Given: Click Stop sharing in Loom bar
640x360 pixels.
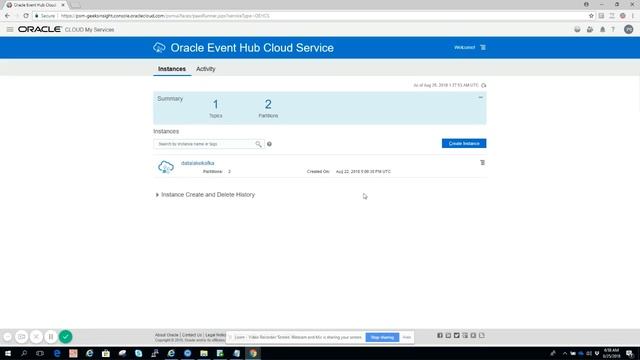Looking at the screenshot, I should pyautogui.click(x=382, y=337).
